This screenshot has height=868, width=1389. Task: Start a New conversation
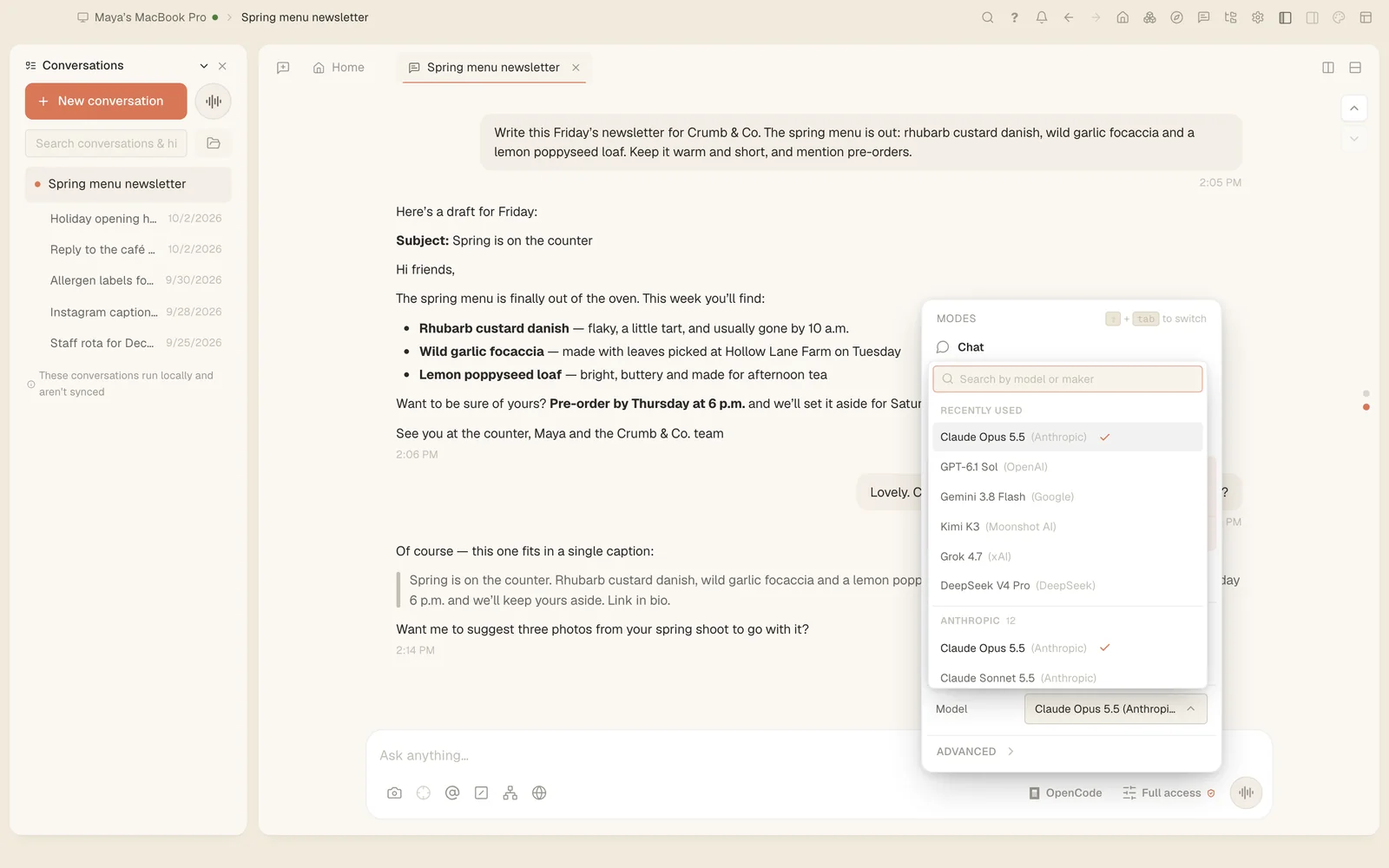click(106, 102)
